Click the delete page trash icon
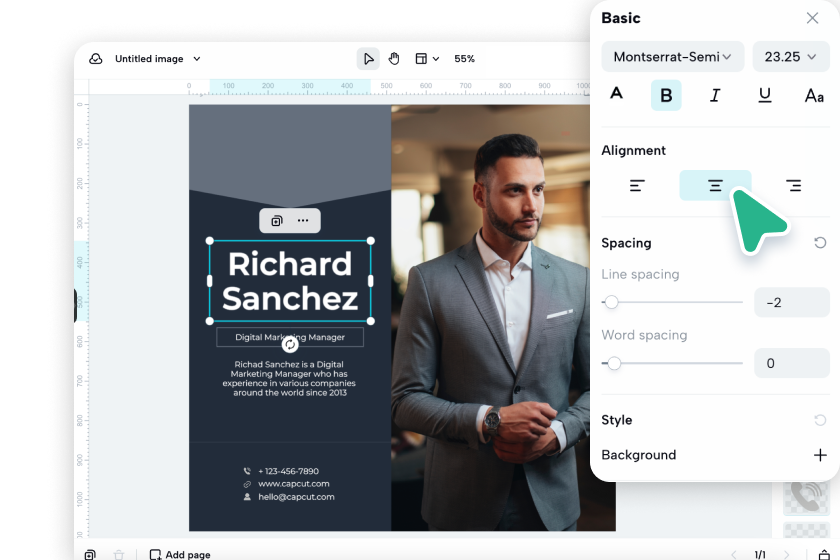This screenshot has height=560, width=840. [x=119, y=555]
